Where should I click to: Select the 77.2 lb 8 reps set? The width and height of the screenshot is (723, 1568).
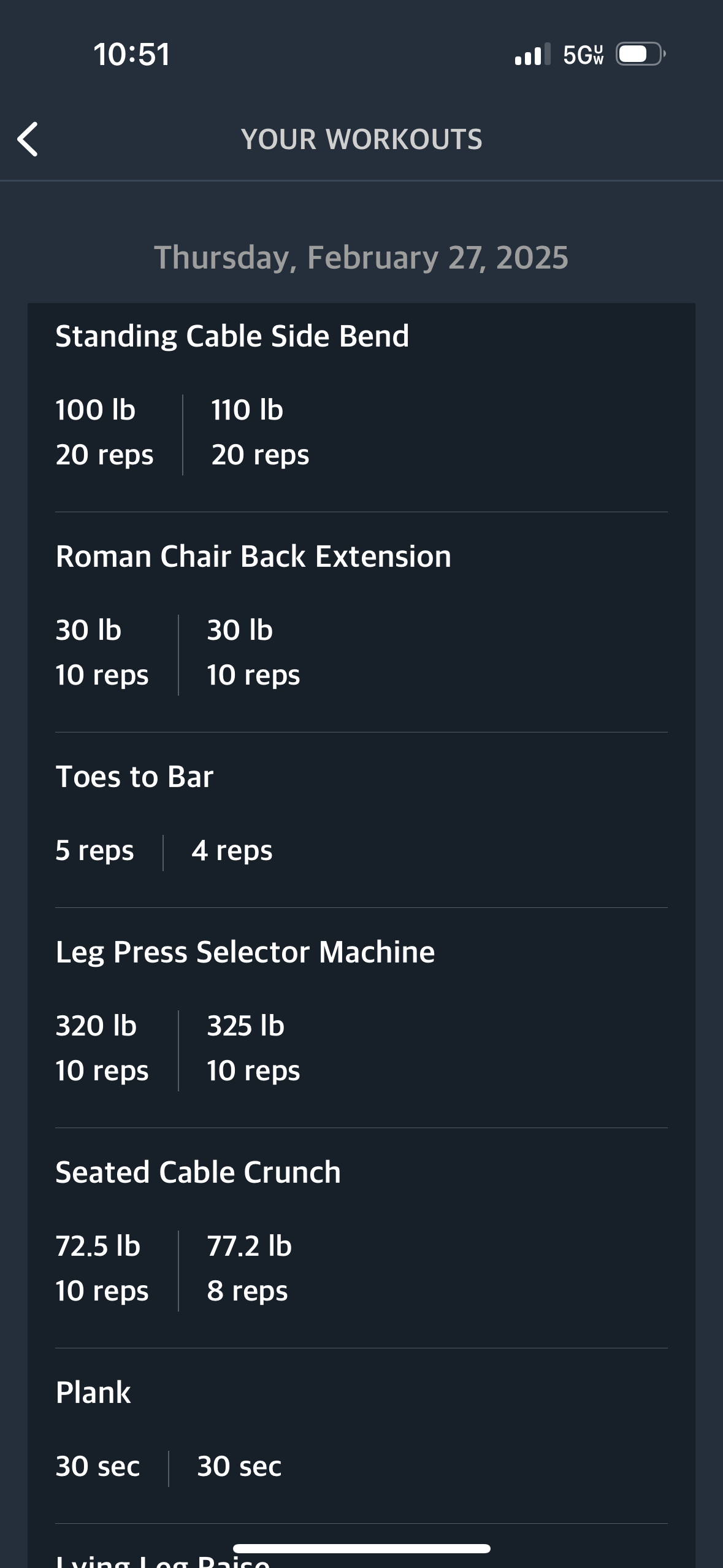pos(249,1269)
